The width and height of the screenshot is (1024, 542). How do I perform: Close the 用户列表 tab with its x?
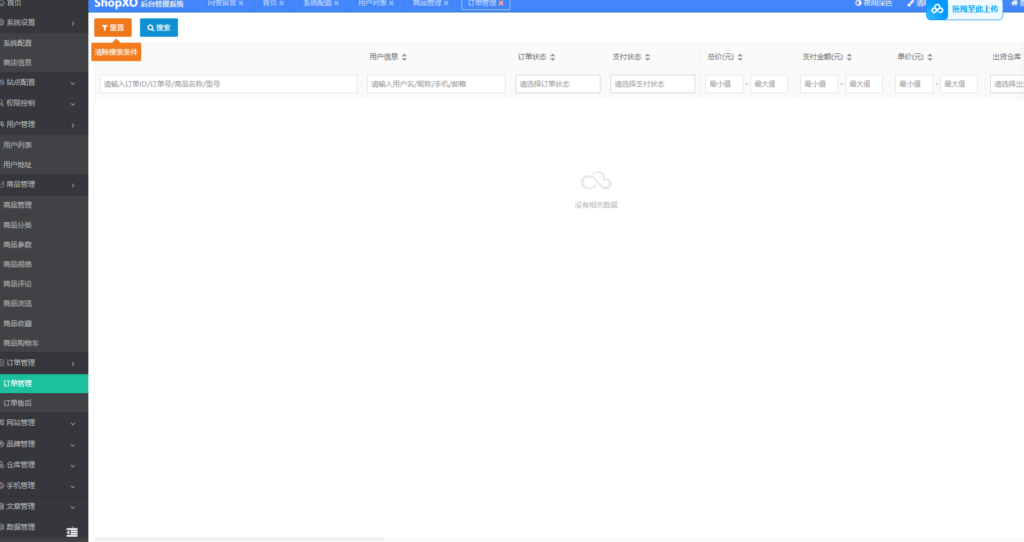pyautogui.click(x=391, y=3)
